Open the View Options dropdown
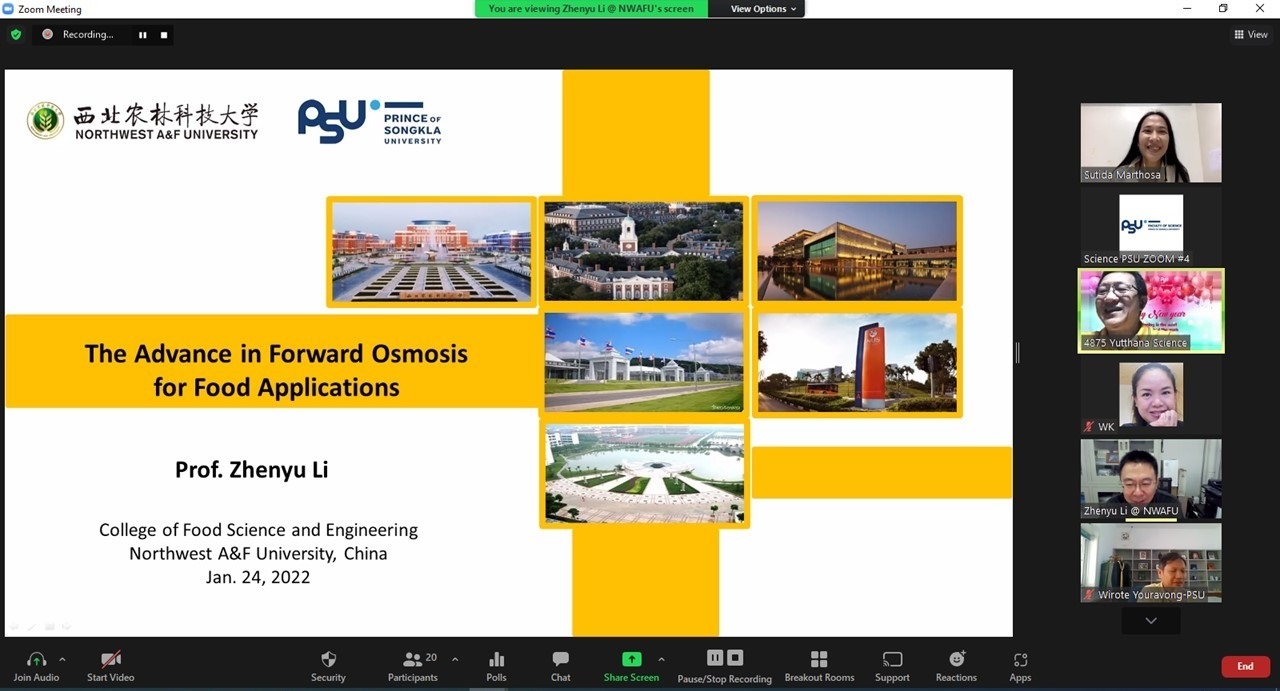The image size is (1280, 691). (x=763, y=9)
